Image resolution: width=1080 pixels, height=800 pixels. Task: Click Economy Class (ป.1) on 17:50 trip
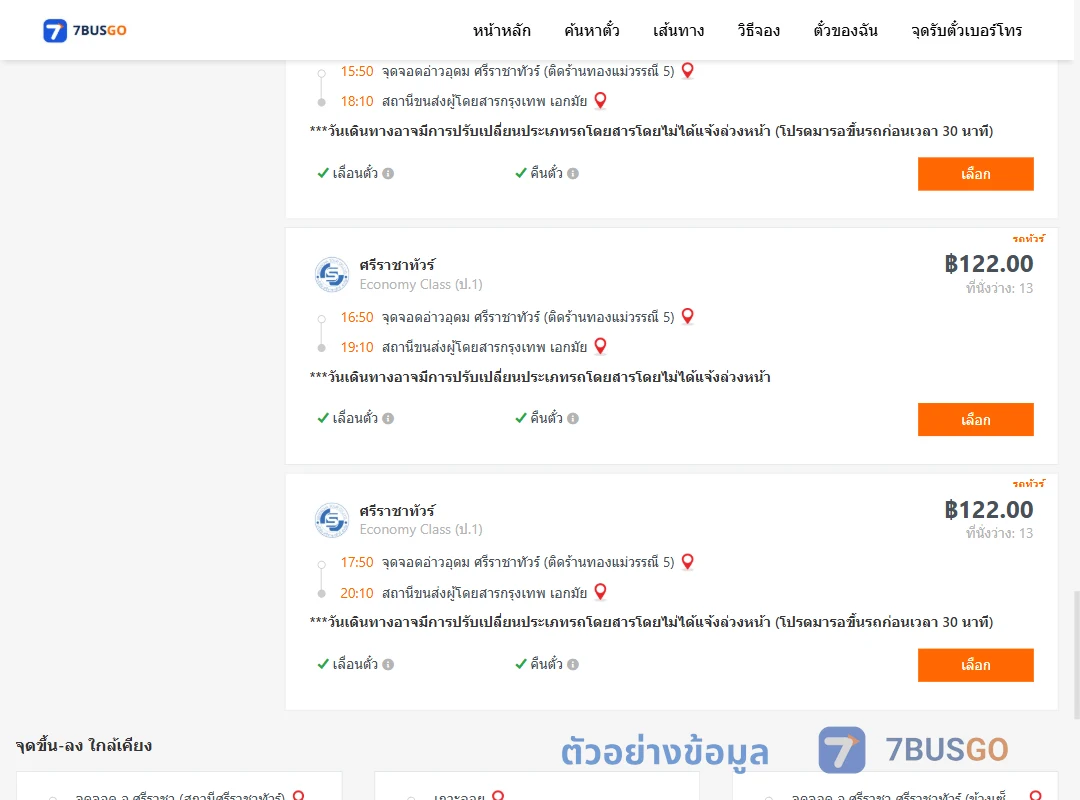[x=421, y=530]
